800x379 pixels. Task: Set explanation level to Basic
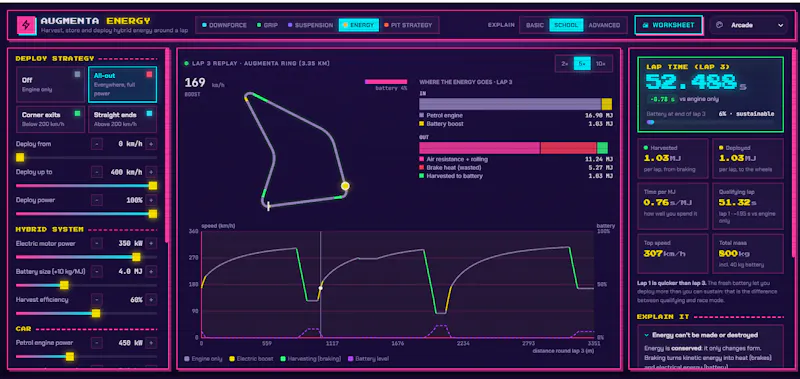(535, 25)
